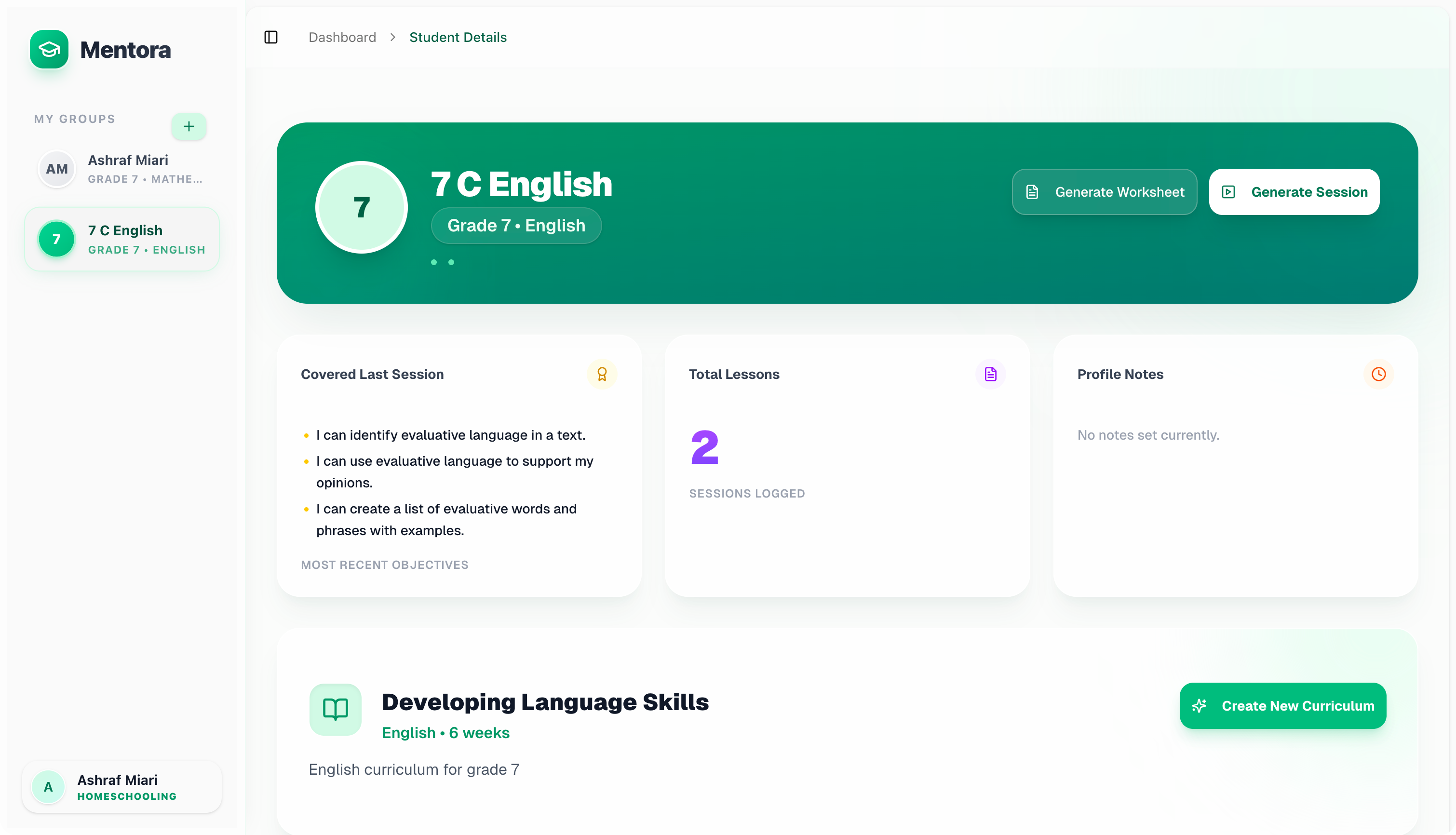
Task: Click the Profile Notes empty text
Action: 1148,435
